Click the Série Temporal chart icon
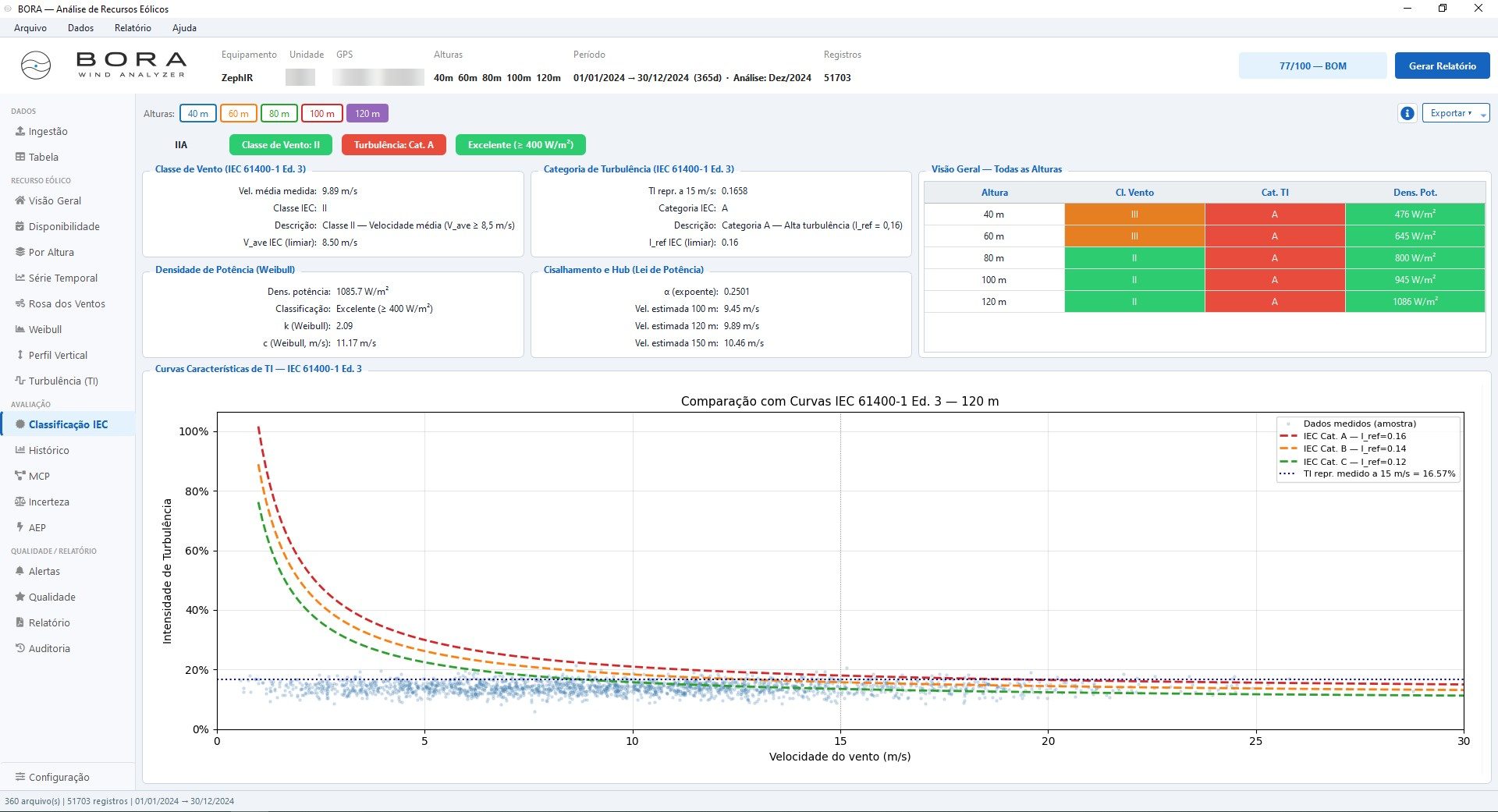This screenshot has height=812, width=1498. coord(20,278)
